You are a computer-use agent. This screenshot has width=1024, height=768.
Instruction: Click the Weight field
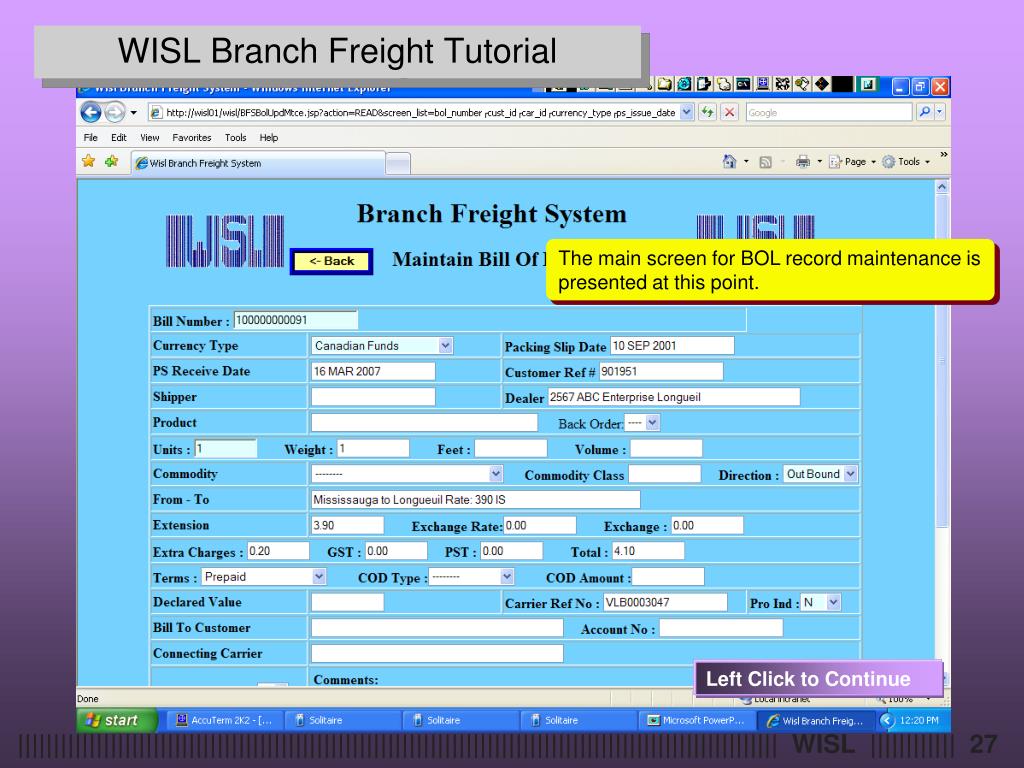tap(374, 449)
